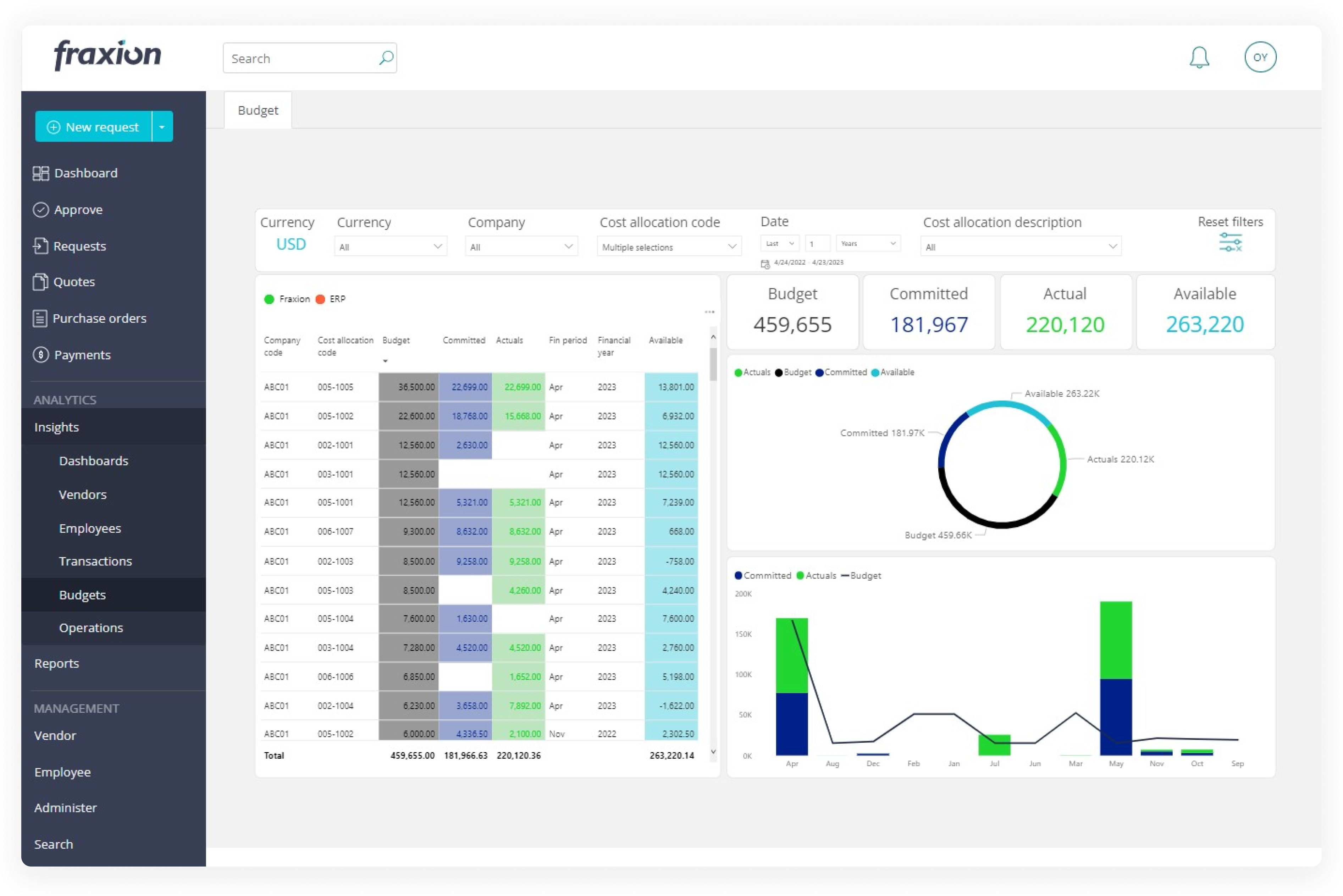Screen dimensions: 1343x896
Task: Open Employee under Management
Action: pyautogui.click(x=62, y=772)
